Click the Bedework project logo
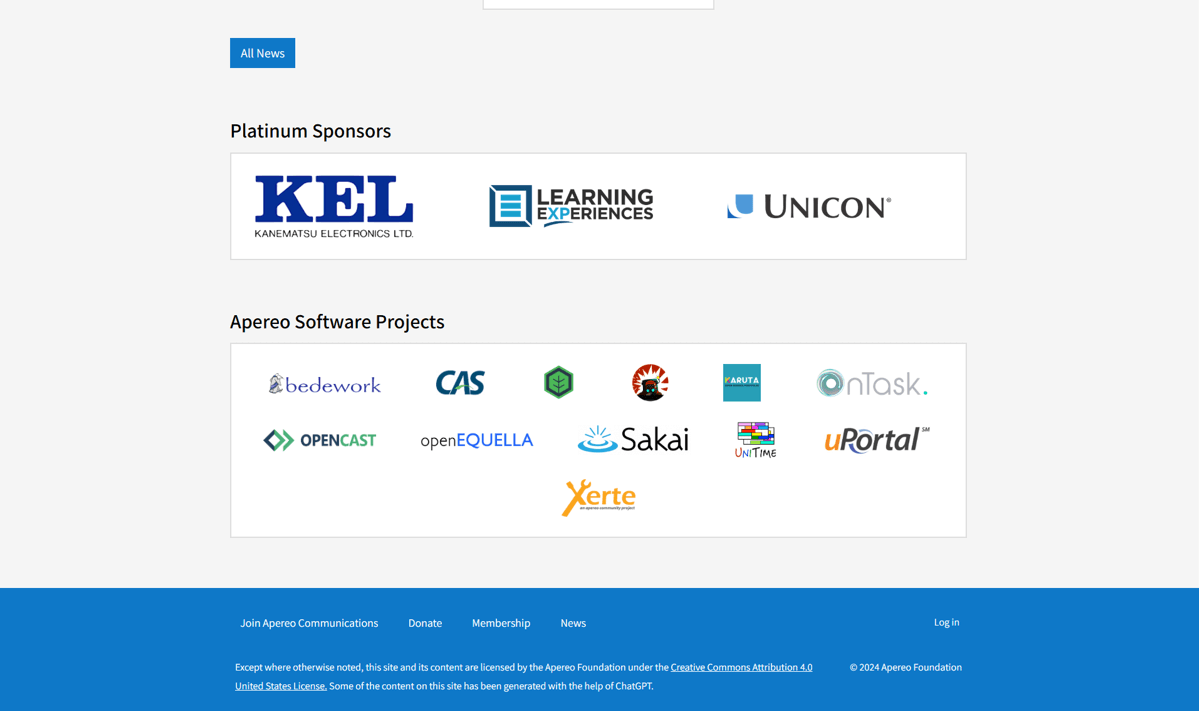This screenshot has height=711, width=1199. point(325,384)
